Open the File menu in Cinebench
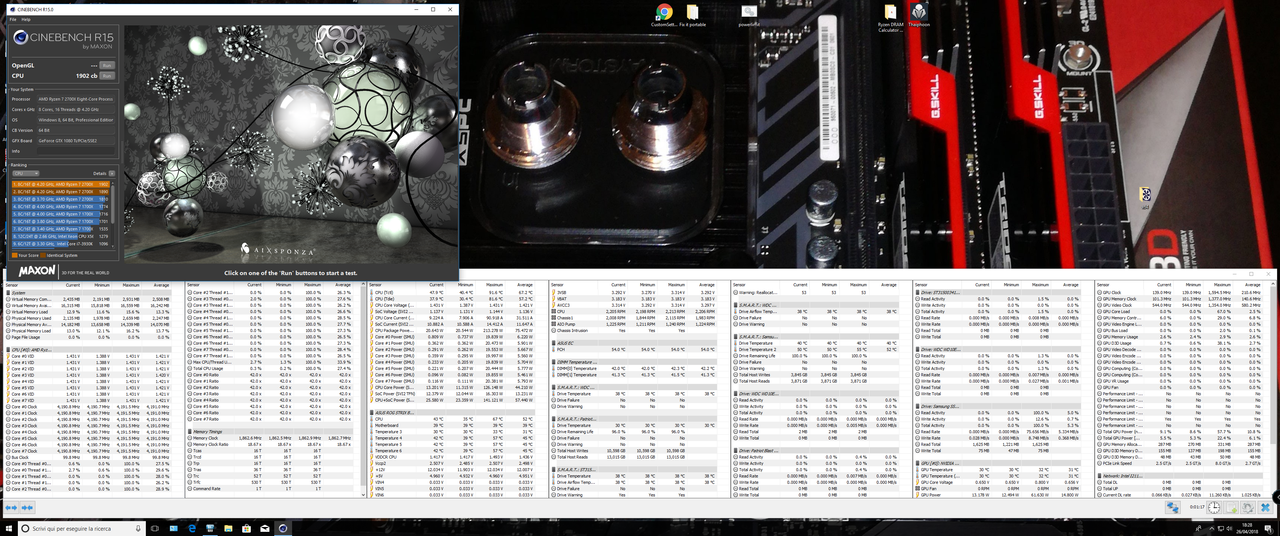This screenshot has width=1280, height=536. 11,19
